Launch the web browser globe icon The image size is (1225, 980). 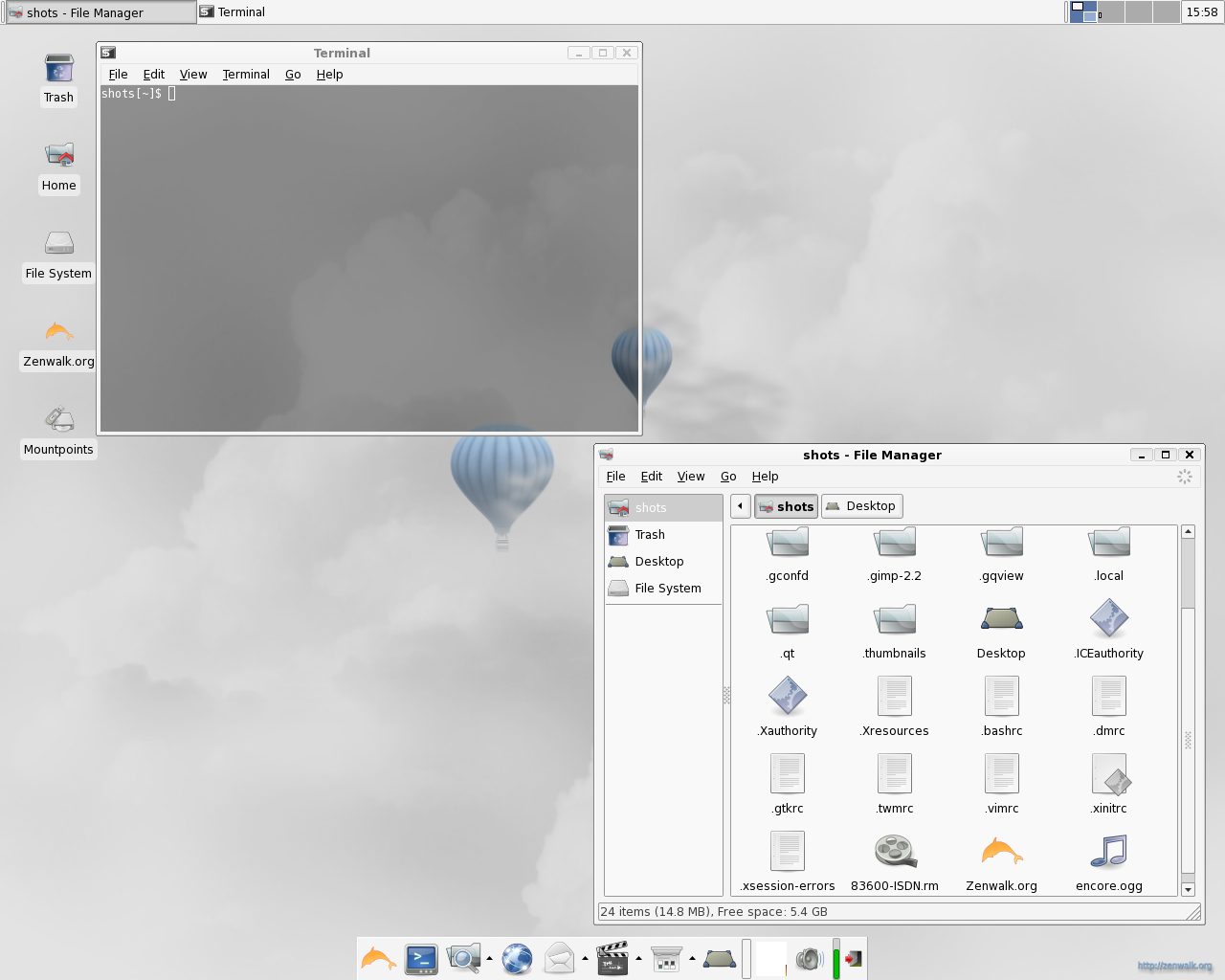pyautogui.click(x=517, y=958)
